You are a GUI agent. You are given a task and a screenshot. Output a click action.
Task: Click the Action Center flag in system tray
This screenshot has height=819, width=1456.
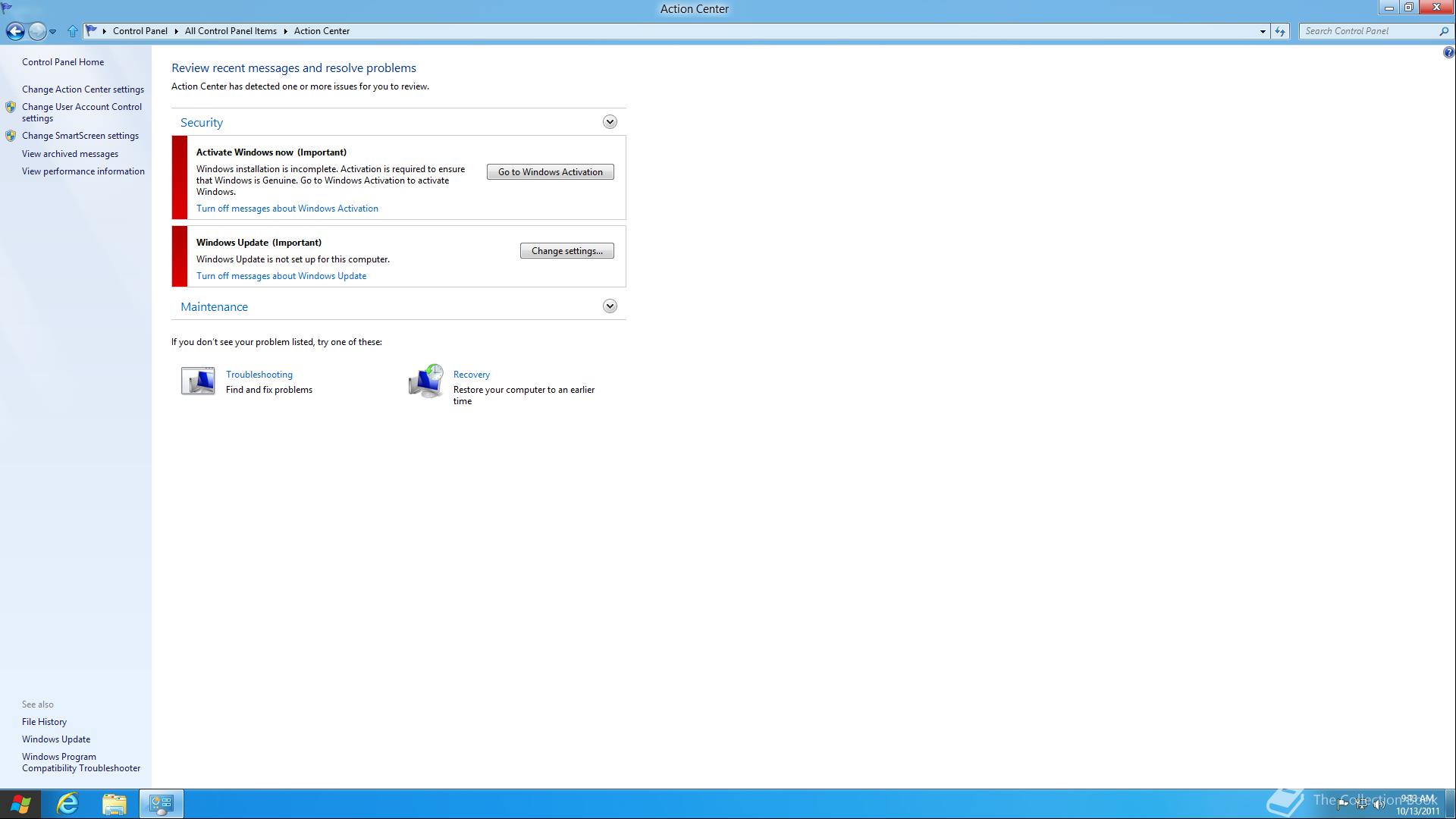(x=1342, y=804)
